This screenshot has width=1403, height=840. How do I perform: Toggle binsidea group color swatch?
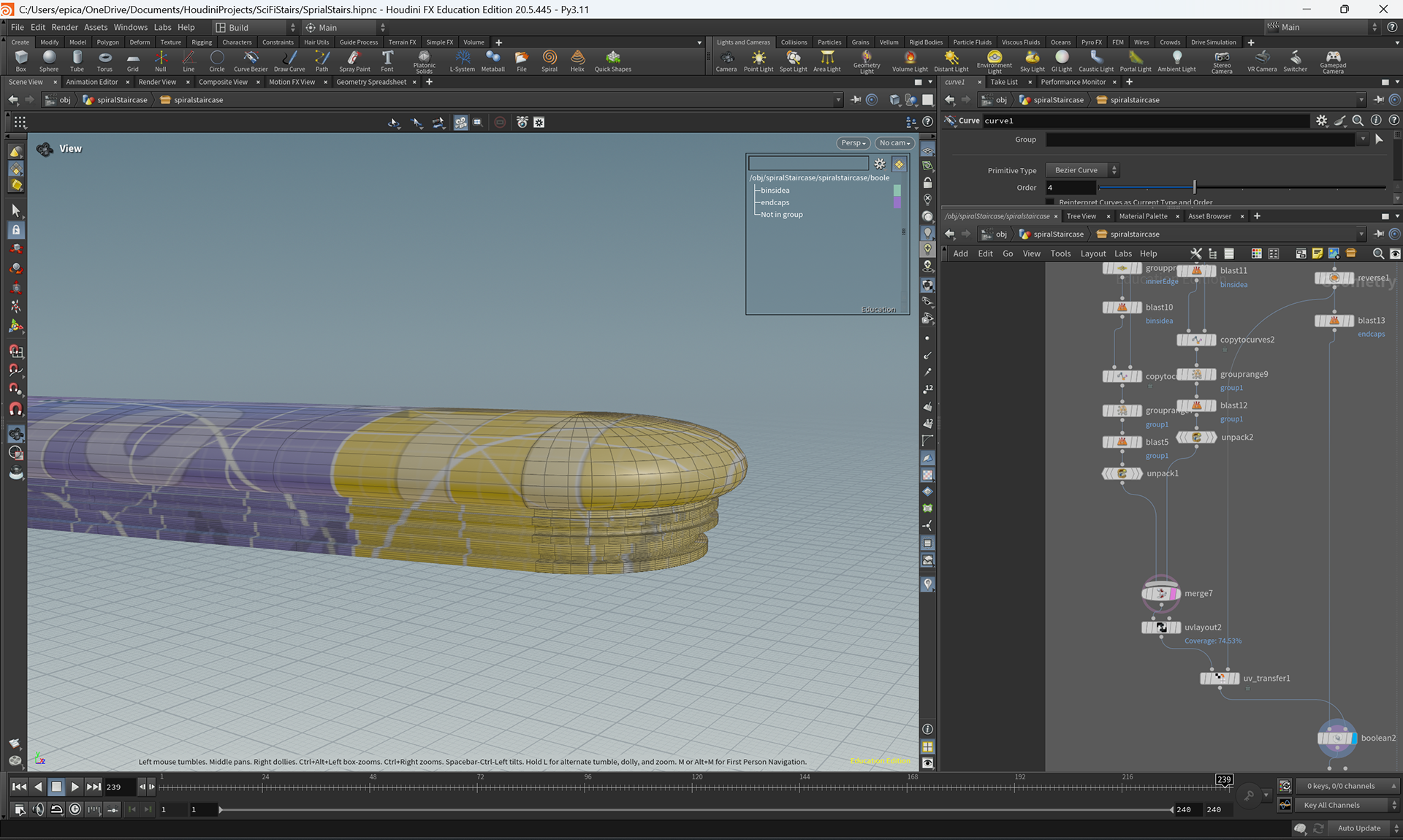click(x=897, y=191)
